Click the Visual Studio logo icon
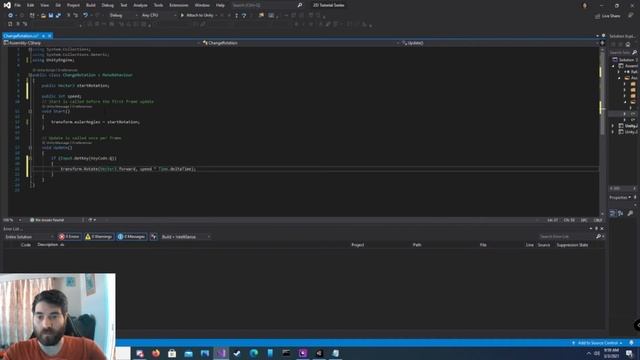 coord(7,5)
